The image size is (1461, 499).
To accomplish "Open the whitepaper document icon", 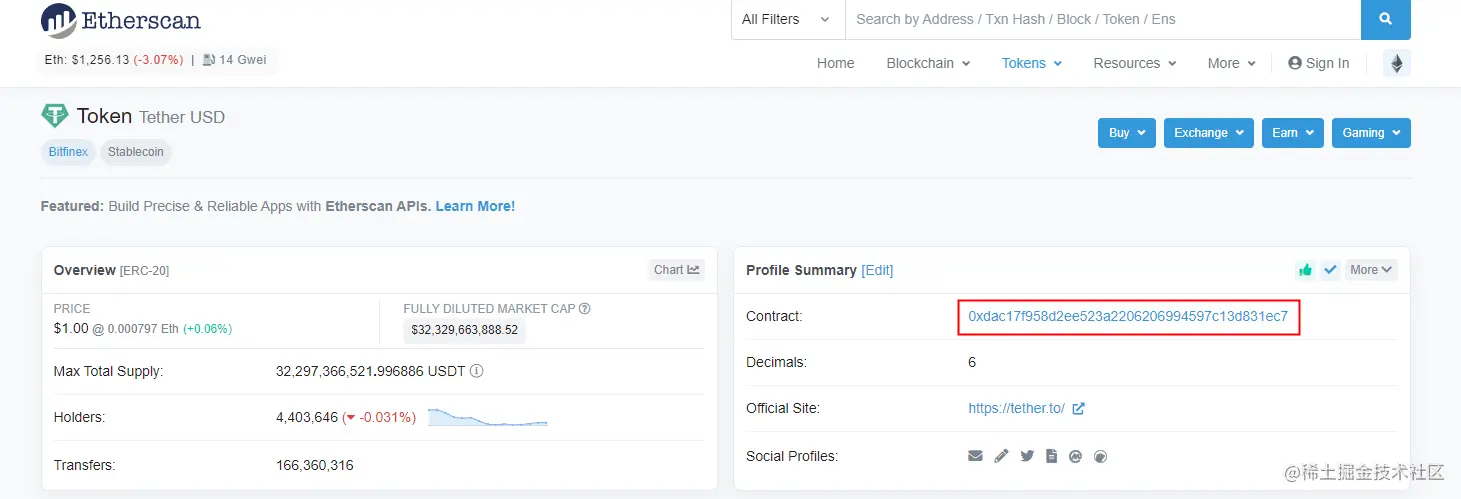I will coord(1052,456).
